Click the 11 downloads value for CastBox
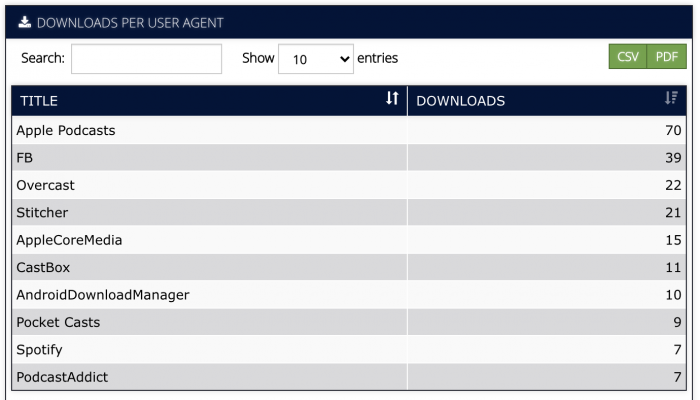 tap(673, 267)
